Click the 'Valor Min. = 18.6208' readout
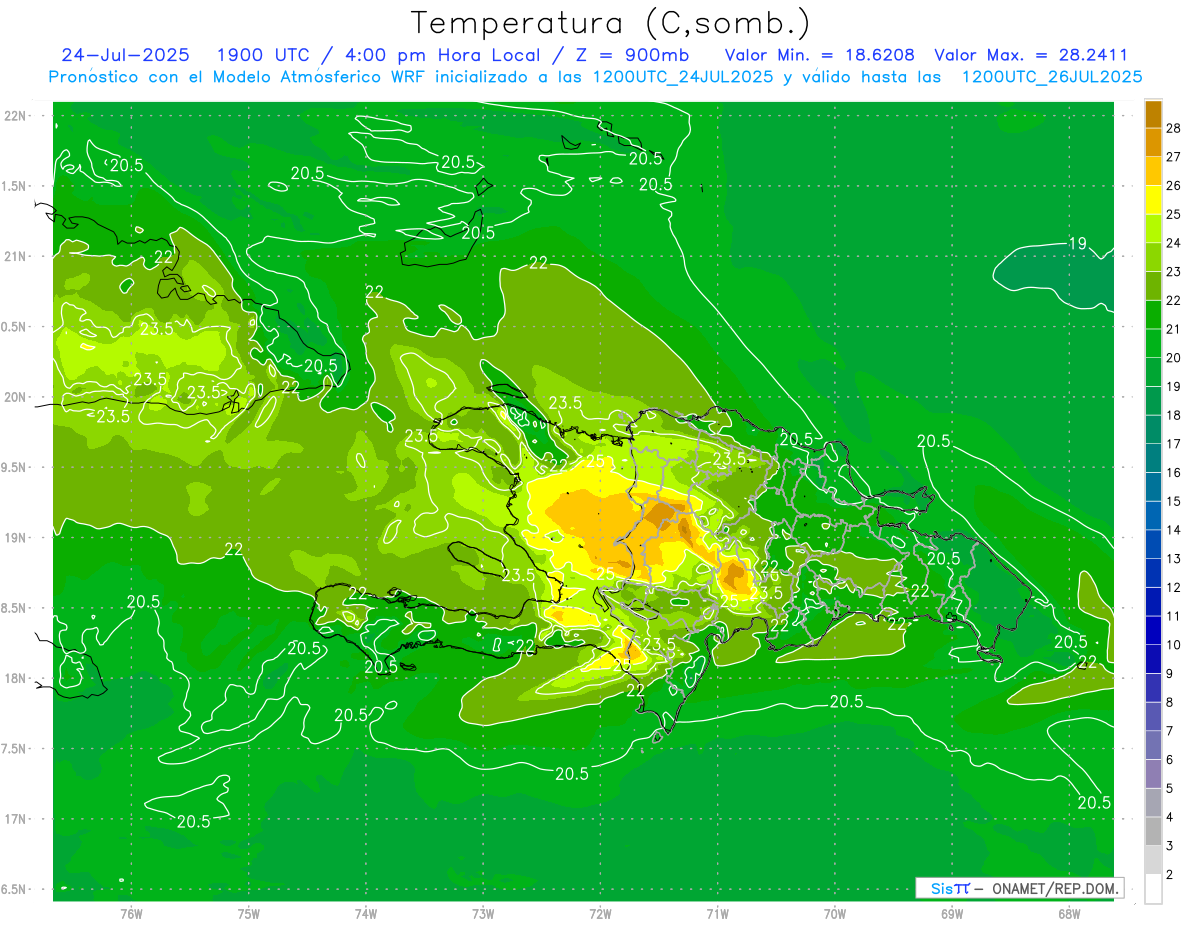This screenshot has width=1200, height=927. (x=819, y=55)
